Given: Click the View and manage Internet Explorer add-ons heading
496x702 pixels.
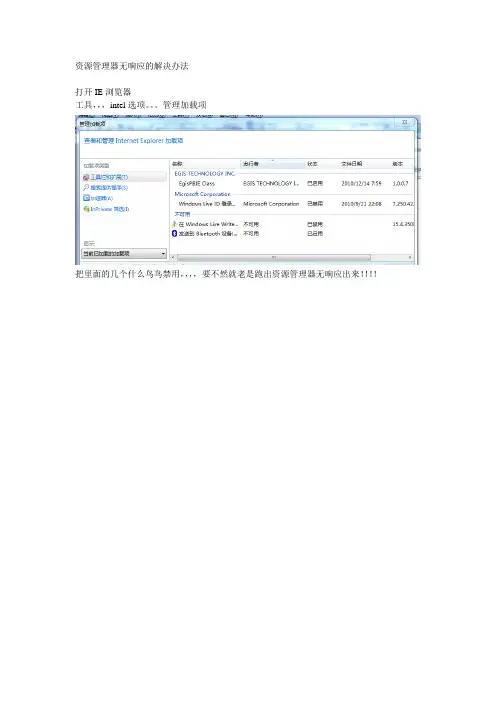Looking at the screenshot, I should [133, 141].
